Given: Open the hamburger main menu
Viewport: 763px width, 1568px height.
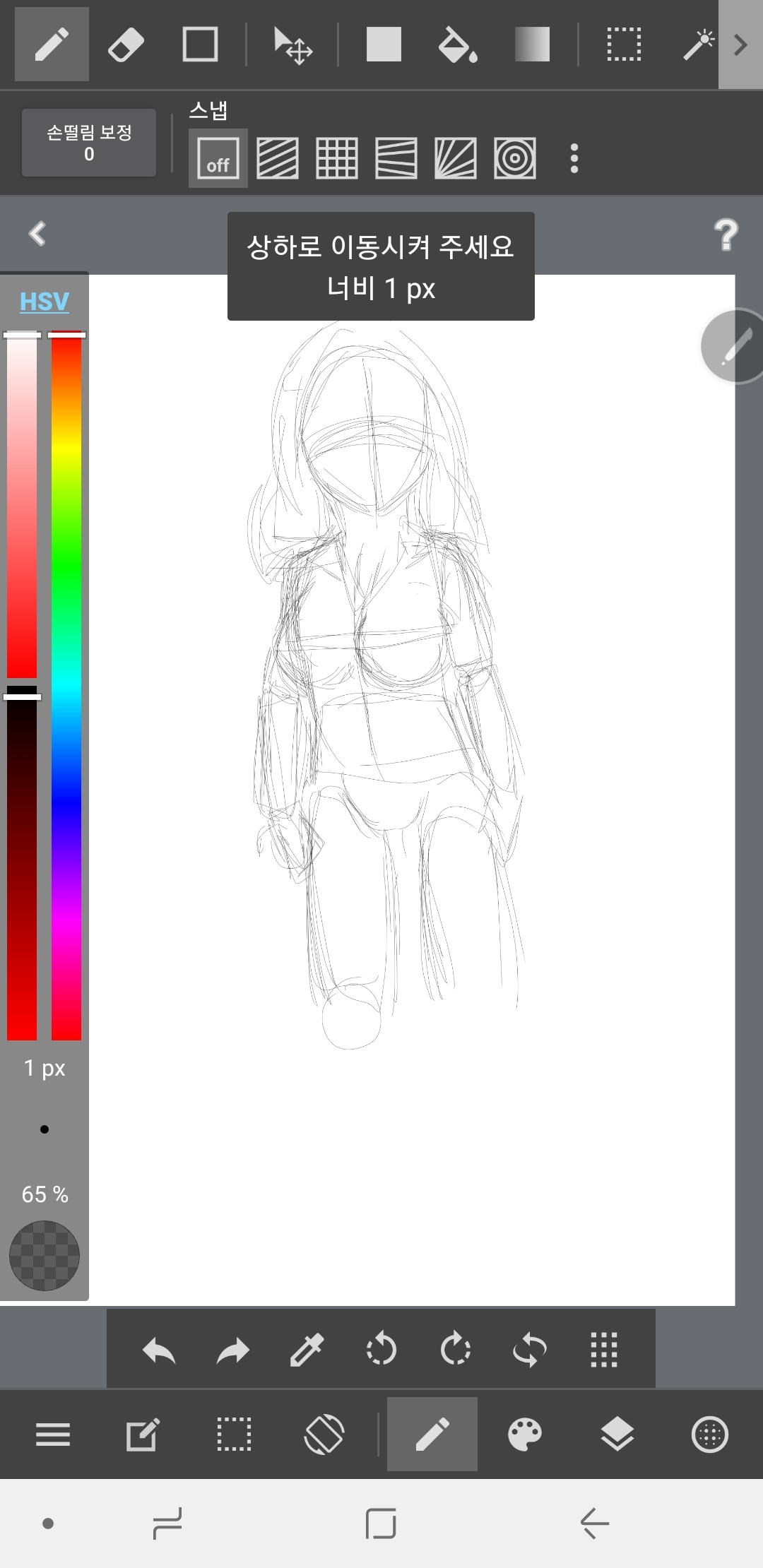Looking at the screenshot, I should click(x=53, y=1435).
